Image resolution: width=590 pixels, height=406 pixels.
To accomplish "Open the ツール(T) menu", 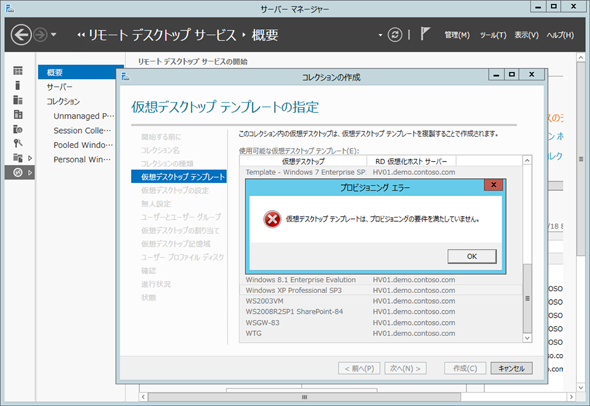I will tap(493, 35).
